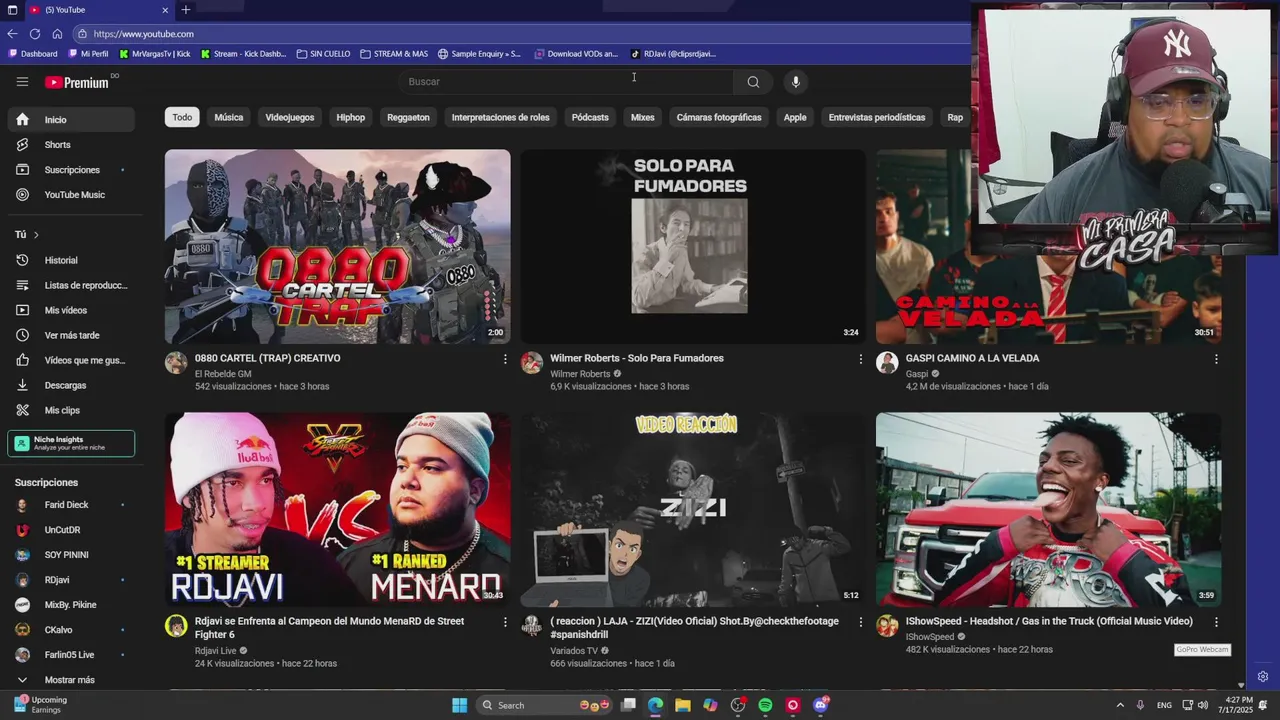The image size is (1280, 720).
Task: Open MixBy. Pikine subscription channel
Action: click(71, 605)
